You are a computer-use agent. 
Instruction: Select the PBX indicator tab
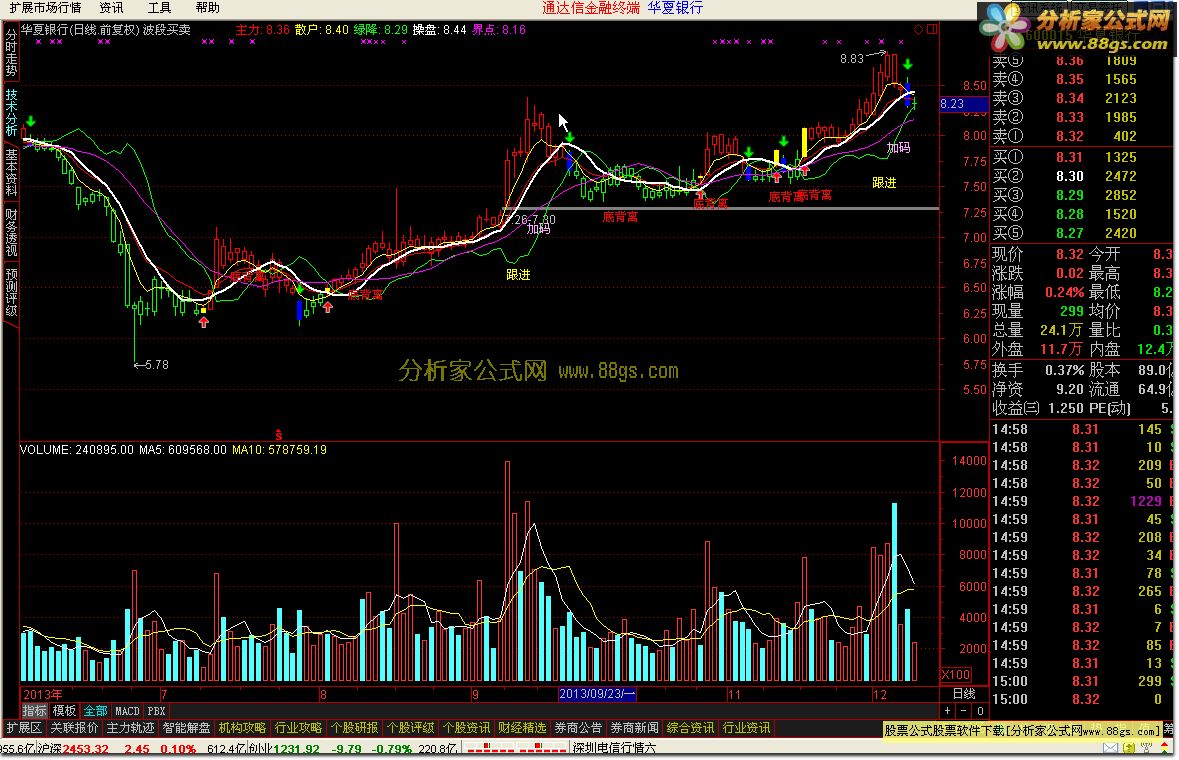pyautogui.click(x=156, y=710)
